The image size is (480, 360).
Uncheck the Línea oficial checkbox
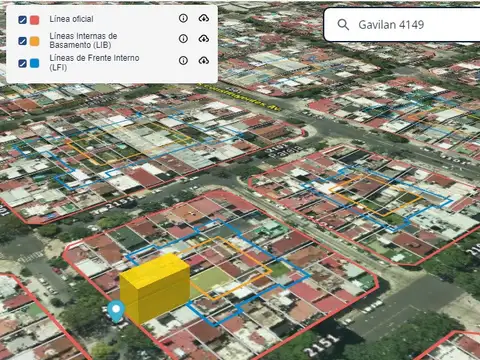click(22, 20)
